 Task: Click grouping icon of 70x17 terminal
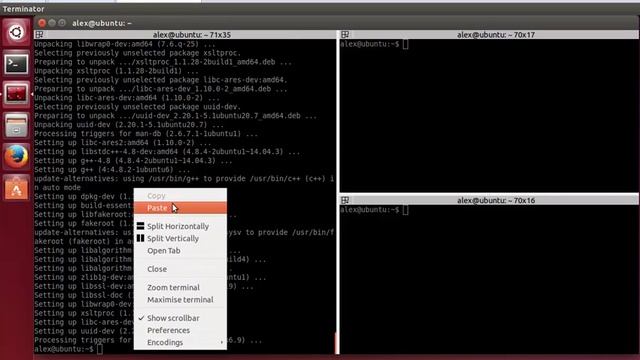(345, 35)
